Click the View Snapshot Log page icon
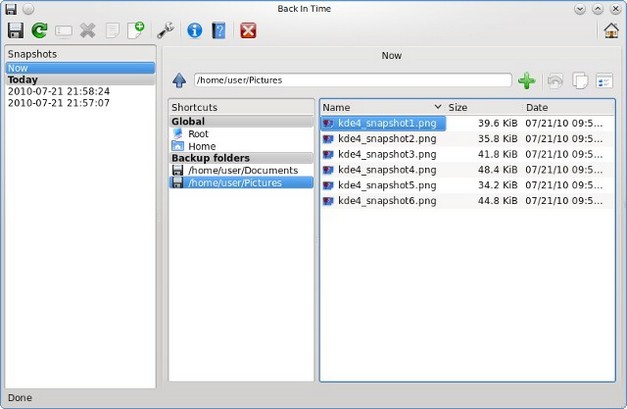 112,31
